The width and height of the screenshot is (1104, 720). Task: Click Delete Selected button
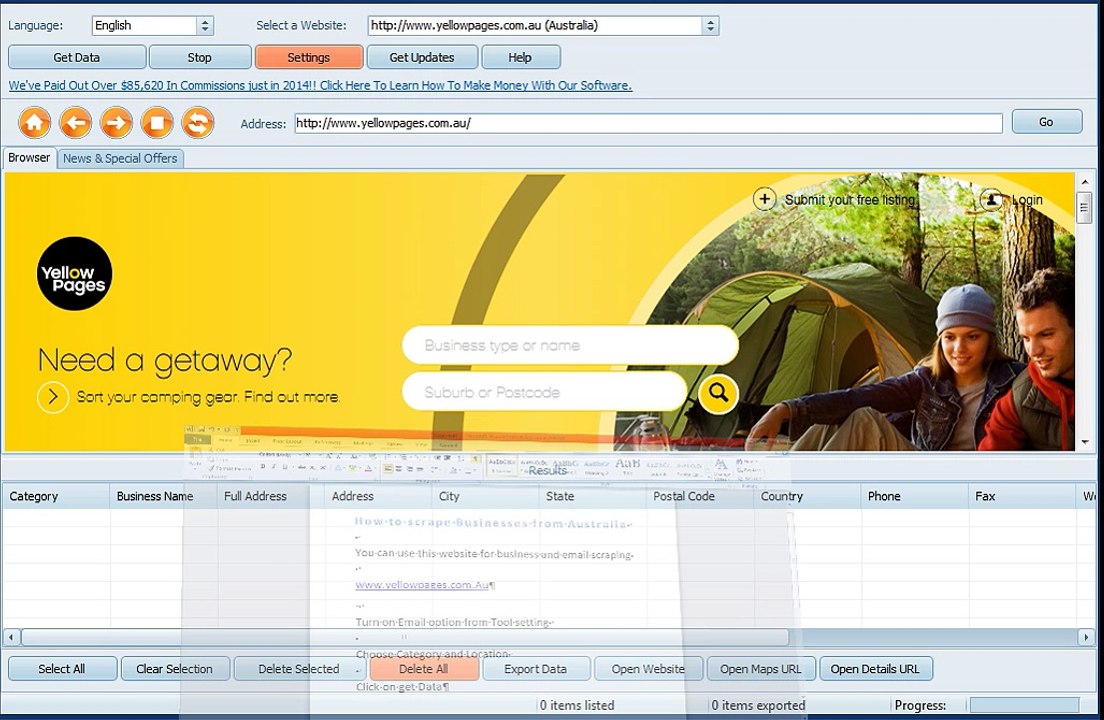(299, 669)
